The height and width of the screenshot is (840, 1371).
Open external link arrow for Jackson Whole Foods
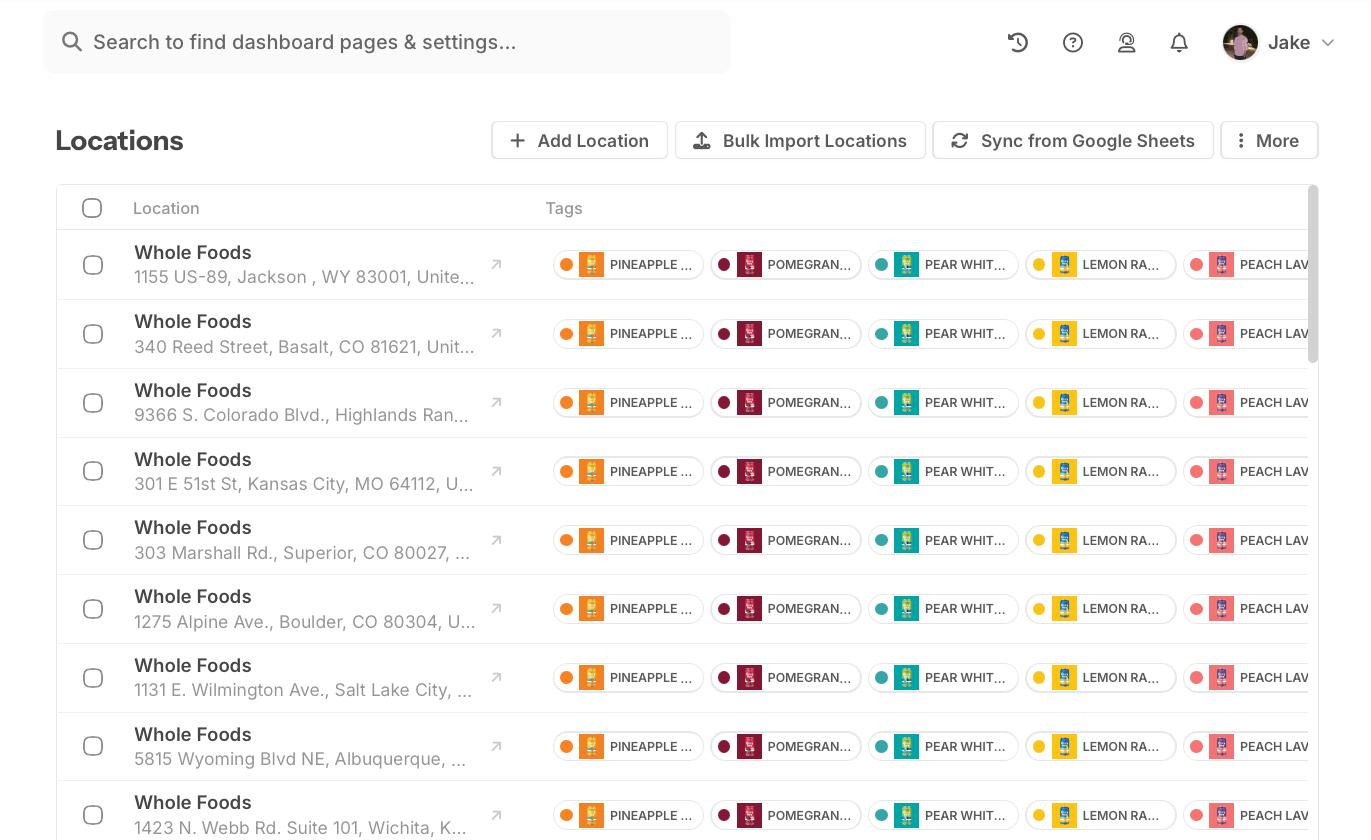coord(496,263)
